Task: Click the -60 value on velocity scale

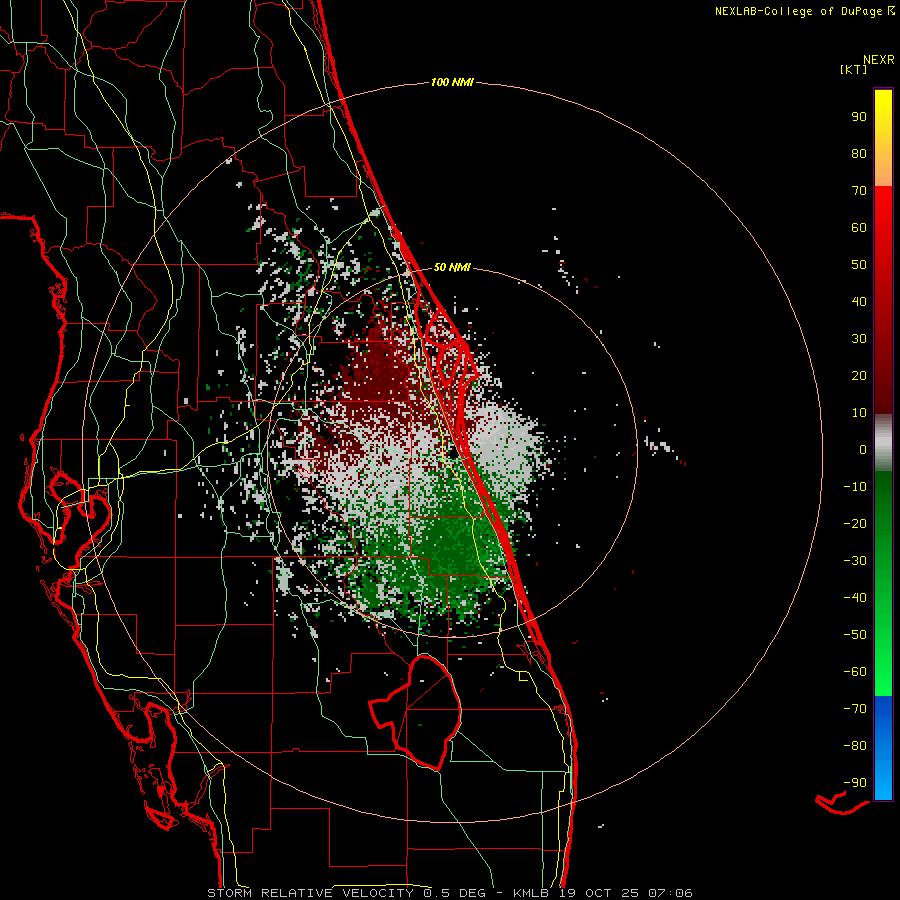Action: (855, 672)
